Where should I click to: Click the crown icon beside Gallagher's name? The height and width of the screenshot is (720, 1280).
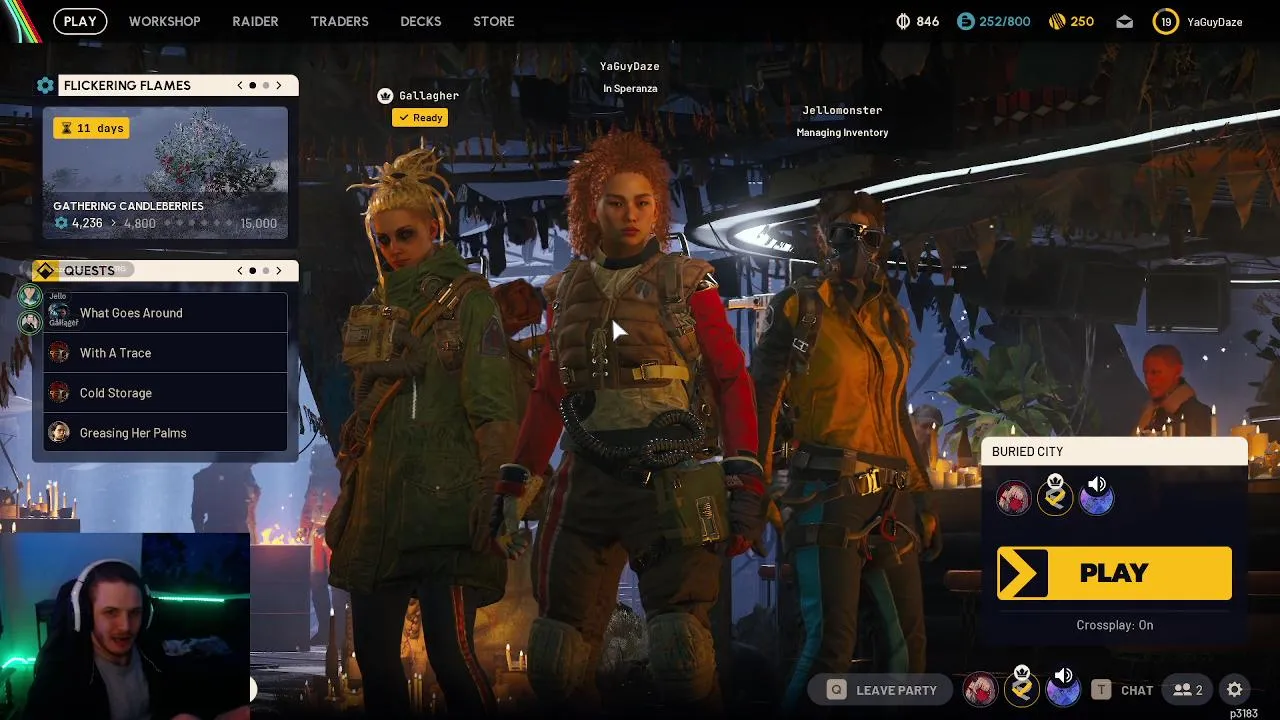[x=385, y=96]
